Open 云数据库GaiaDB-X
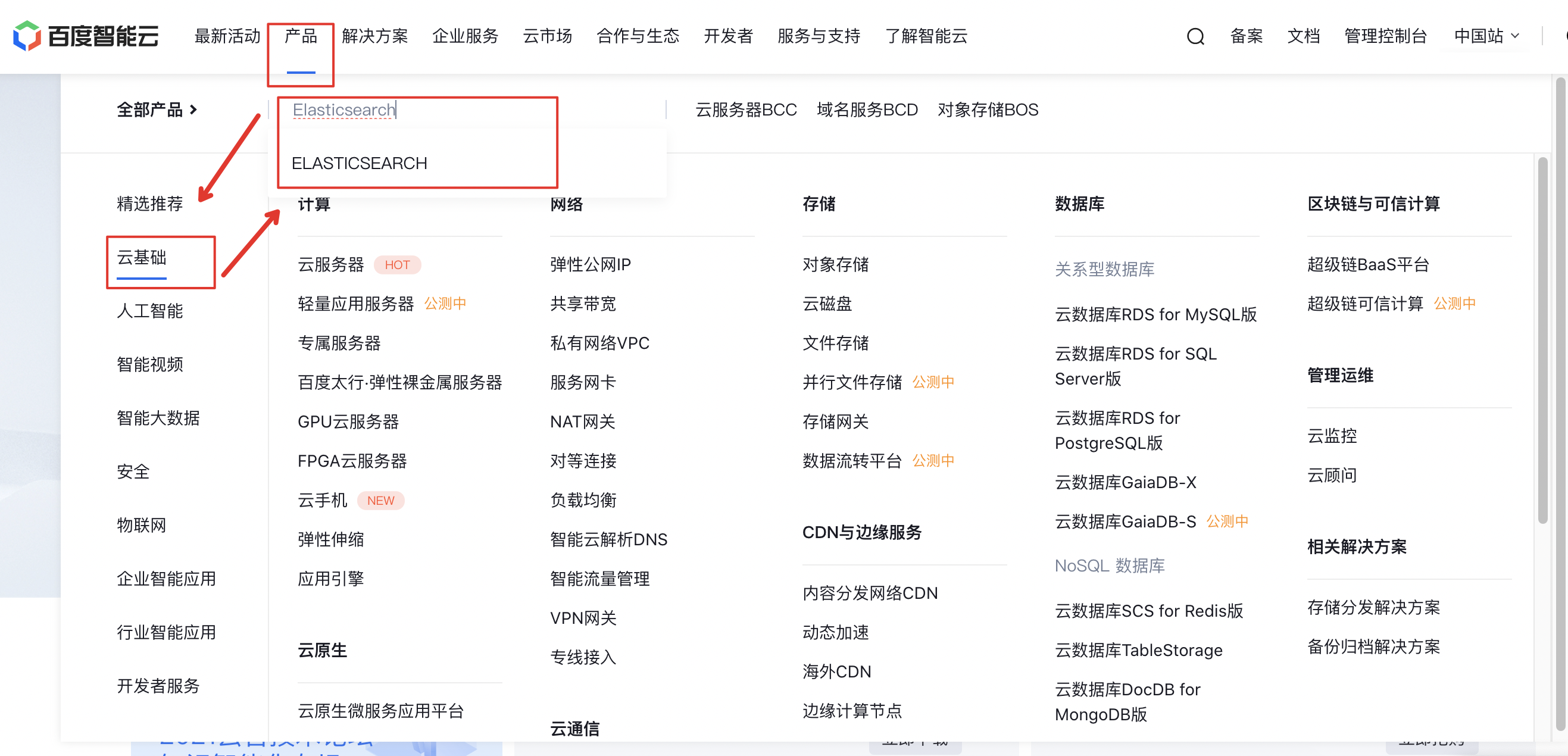 pos(1126,482)
